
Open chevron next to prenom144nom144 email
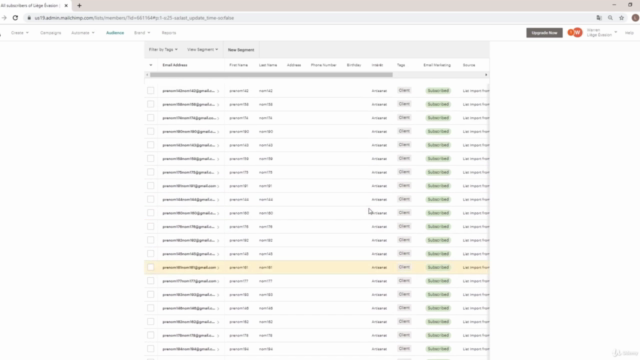tap(218, 200)
